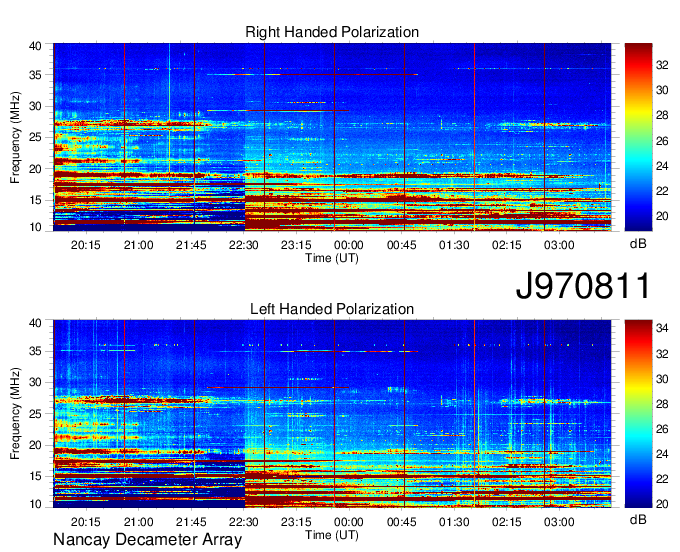Viewport: 680px width, 552px height.
Task: Click the top plot's color scale bar
Action: point(638,137)
